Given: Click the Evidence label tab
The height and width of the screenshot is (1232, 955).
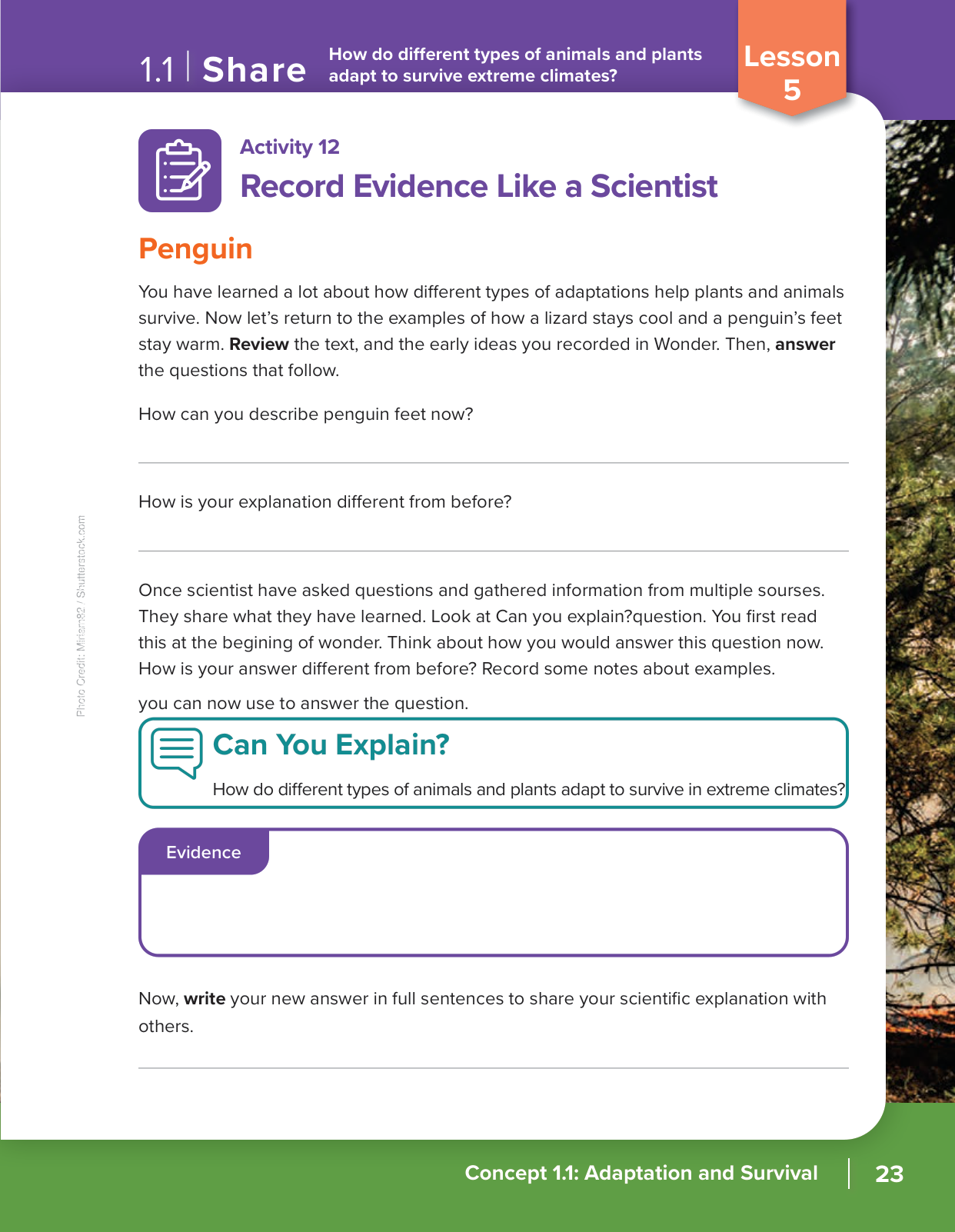Looking at the screenshot, I should (204, 852).
